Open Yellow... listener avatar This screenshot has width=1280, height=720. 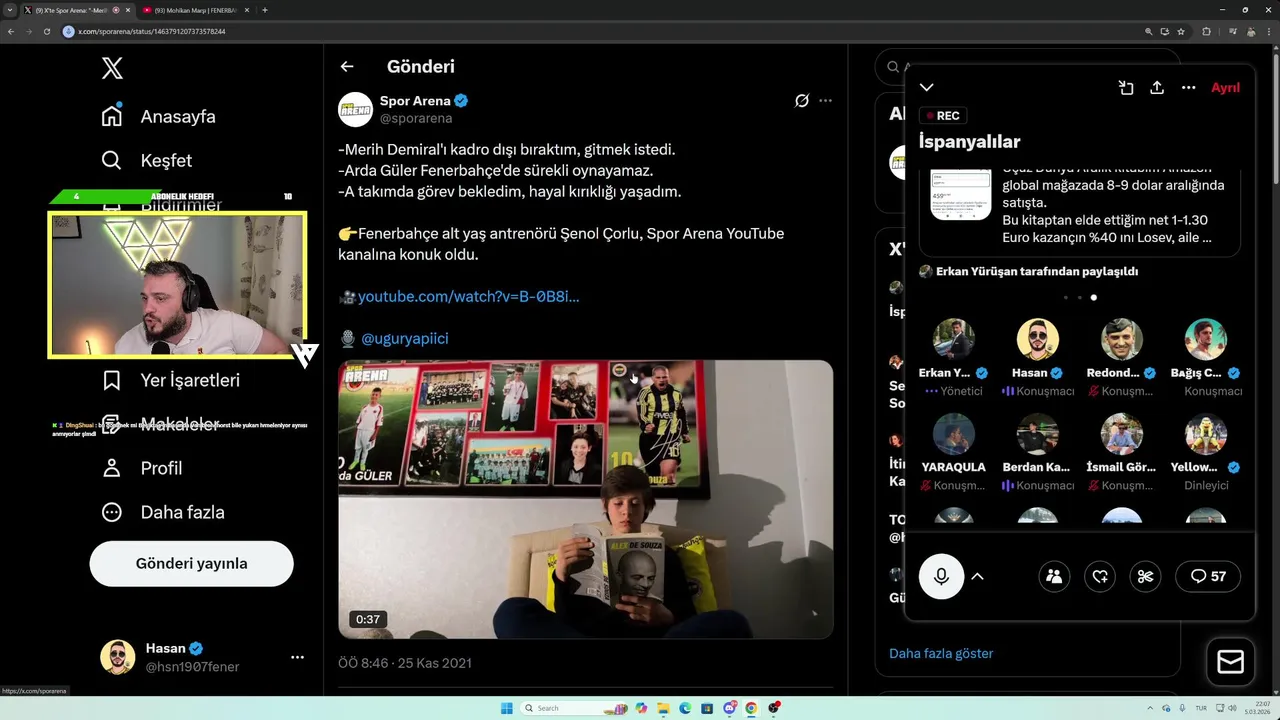[1205, 433]
